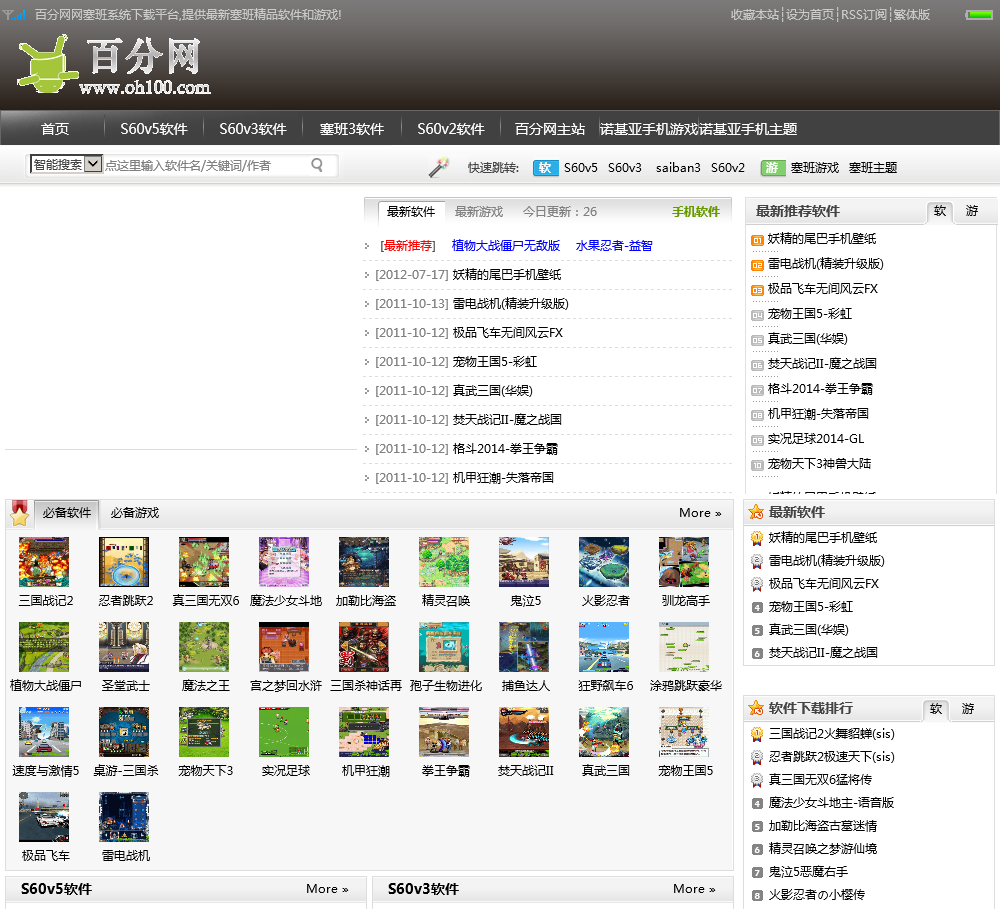Select the 必备游戏 tab
This screenshot has width=1000, height=909.
coord(135,513)
